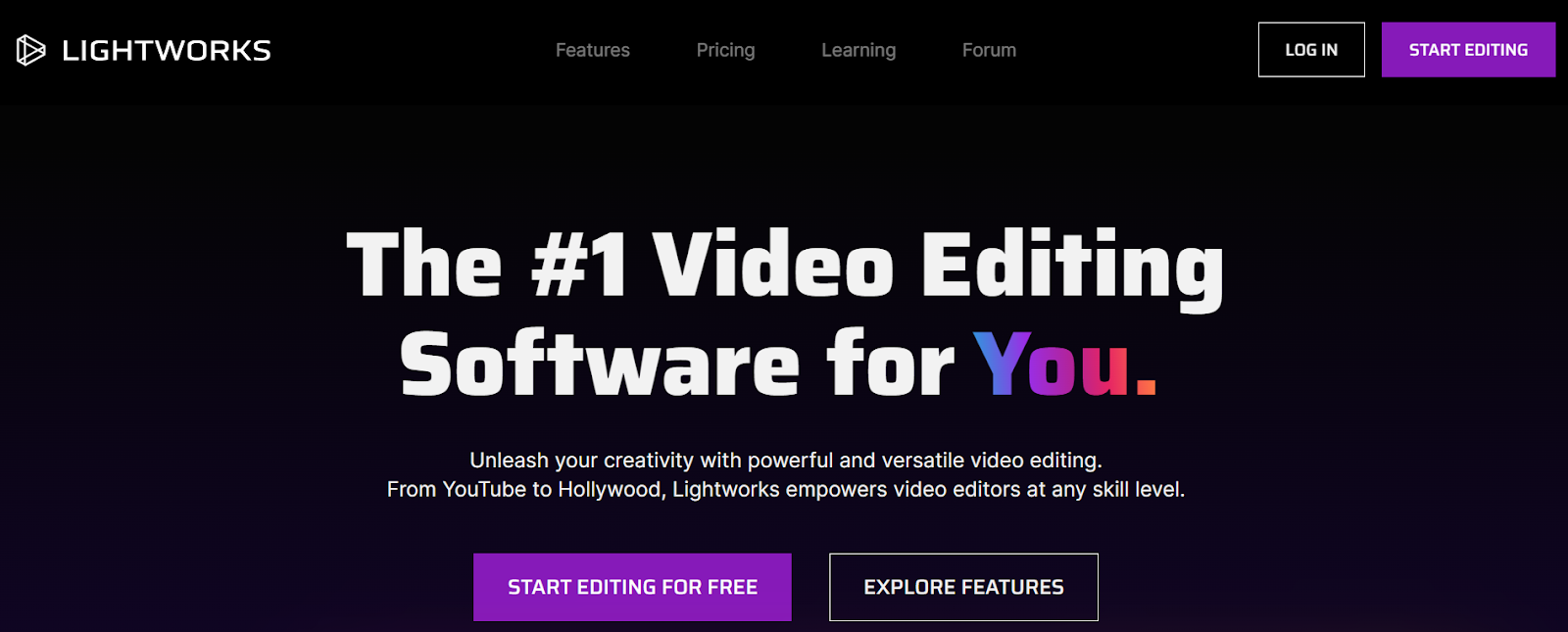Click 'Unleash your creativity' subtitle line

pos(786,461)
